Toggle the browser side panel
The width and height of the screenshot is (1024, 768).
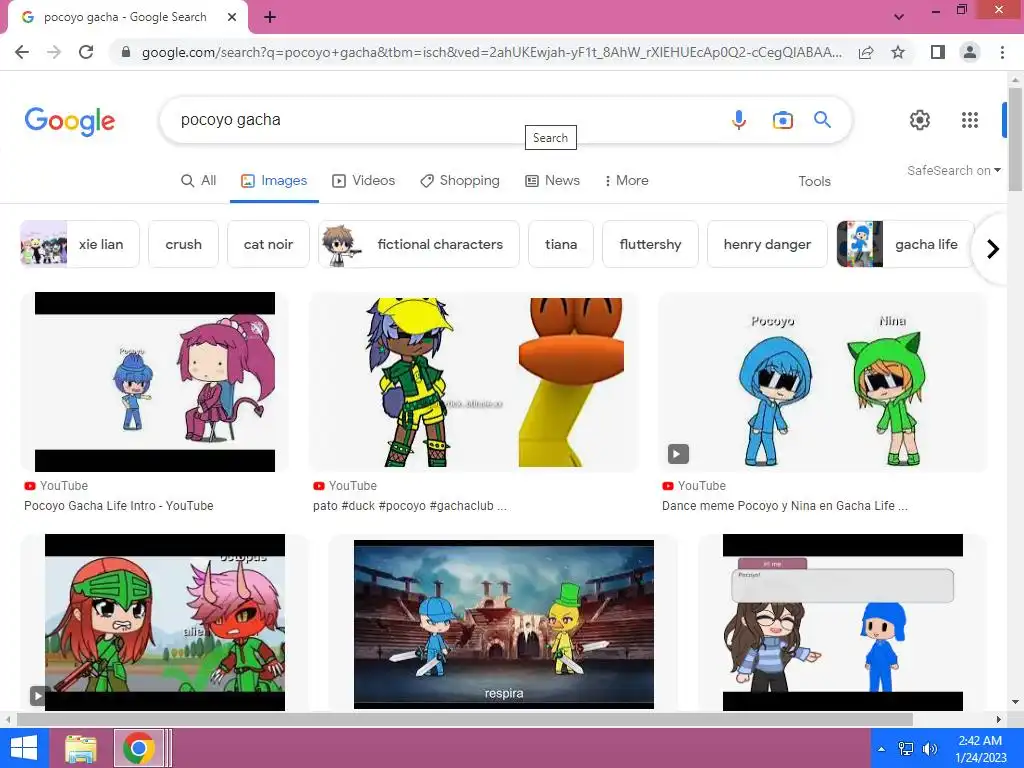pos(938,52)
